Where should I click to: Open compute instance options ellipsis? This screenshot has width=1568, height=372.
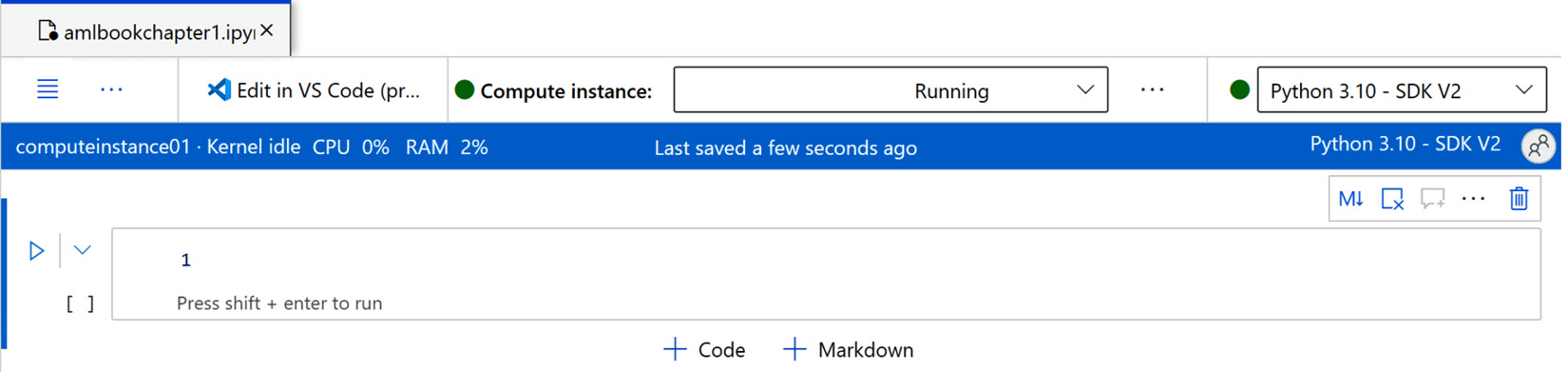(1152, 89)
